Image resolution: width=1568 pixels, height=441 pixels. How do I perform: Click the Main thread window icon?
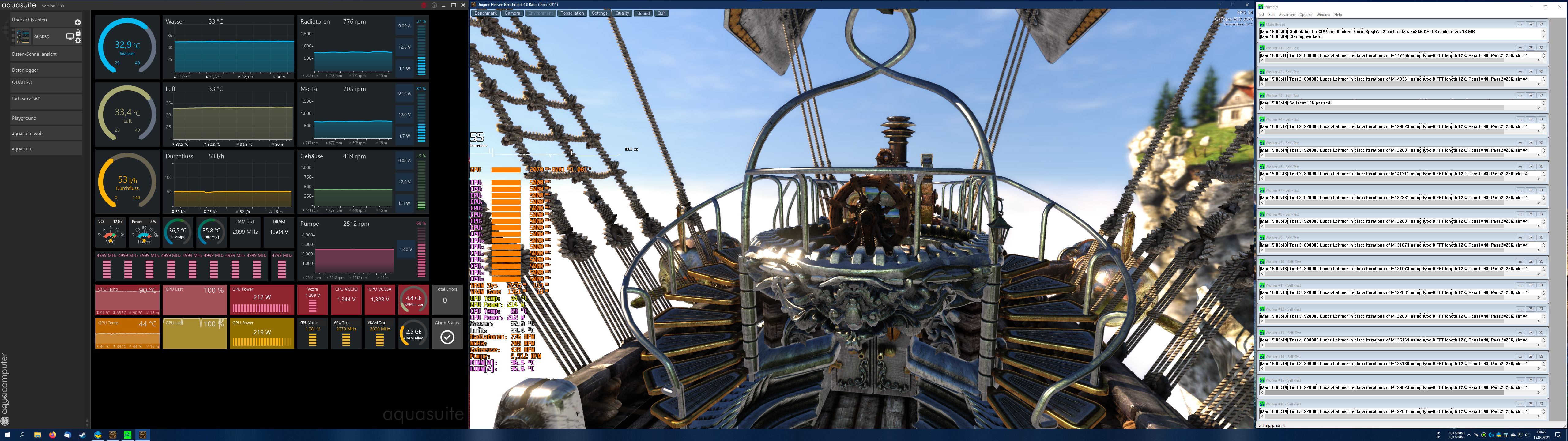coord(1262,24)
